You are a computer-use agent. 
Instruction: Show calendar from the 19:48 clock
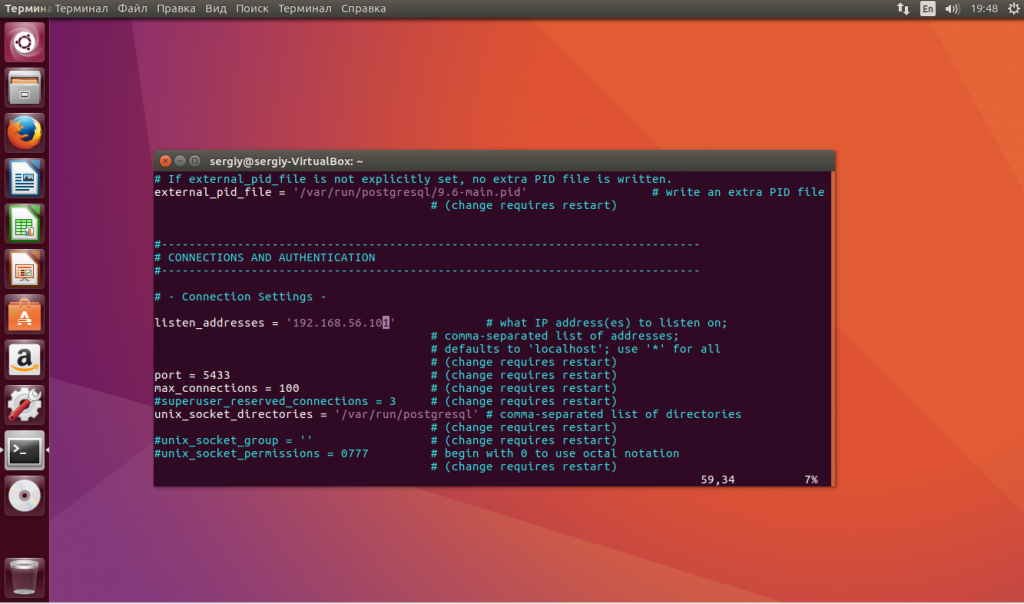(984, 9)
